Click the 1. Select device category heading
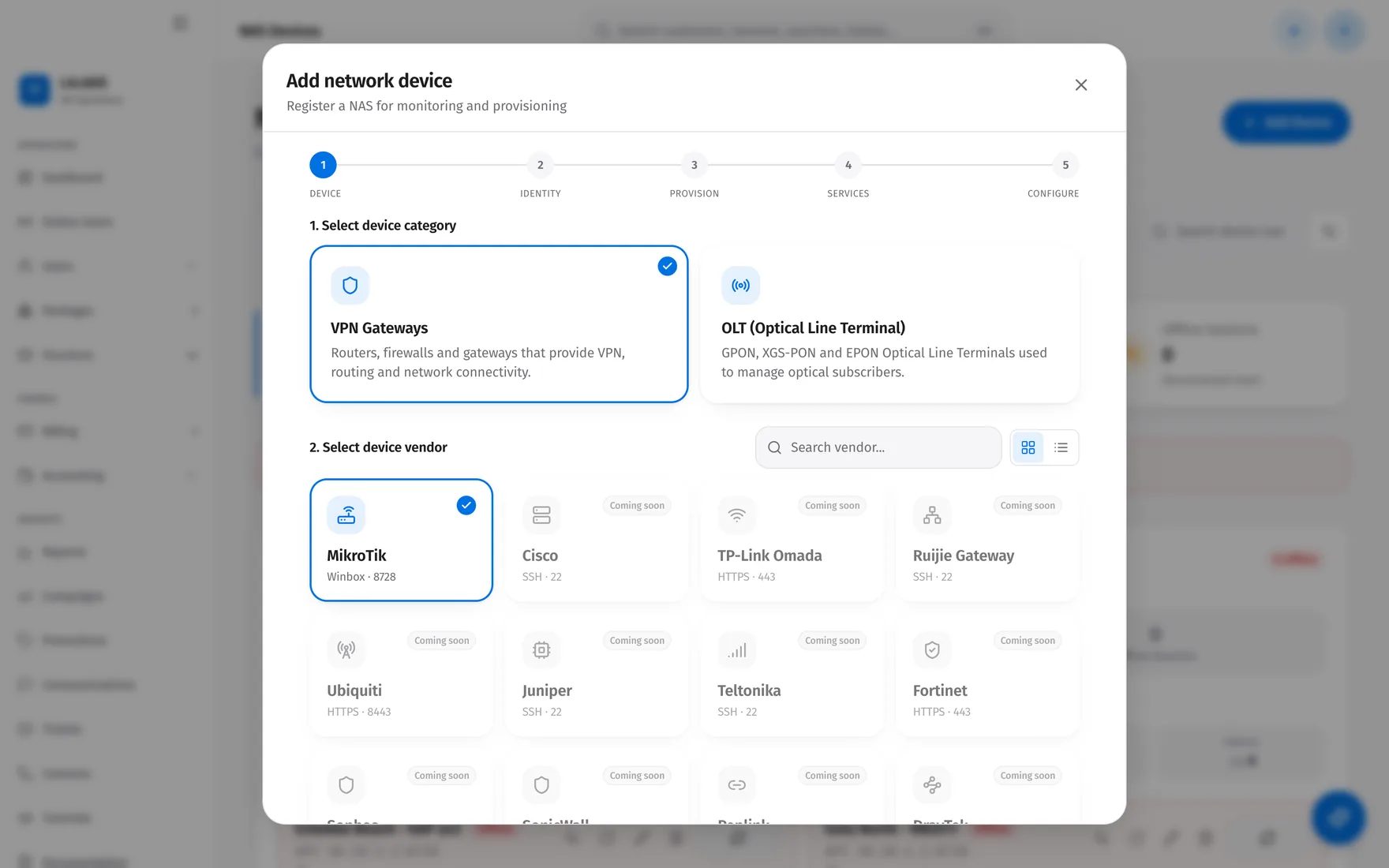 click(x=383, y=226)
